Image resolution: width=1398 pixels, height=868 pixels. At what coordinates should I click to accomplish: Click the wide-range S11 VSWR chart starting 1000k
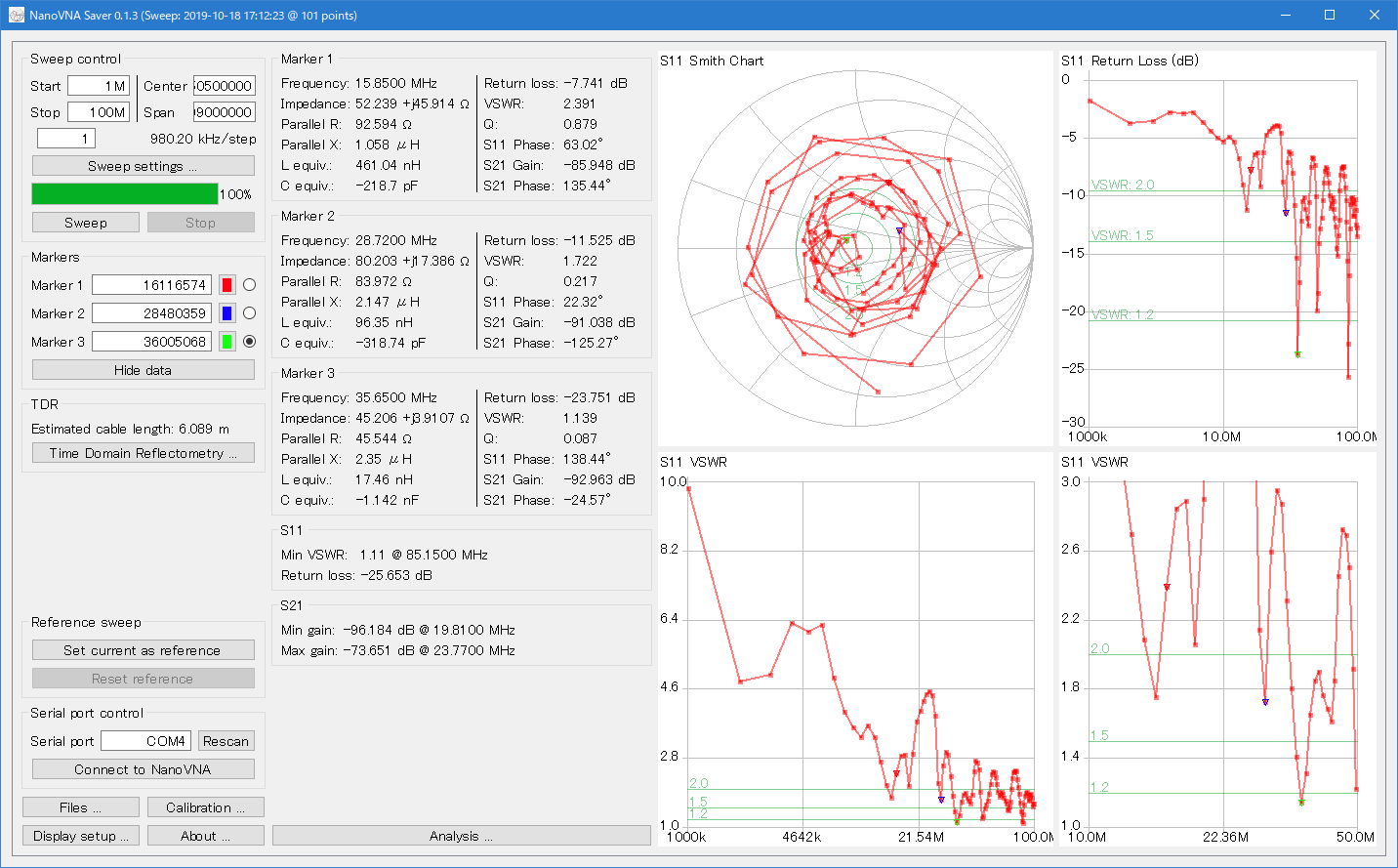(855, 649)
